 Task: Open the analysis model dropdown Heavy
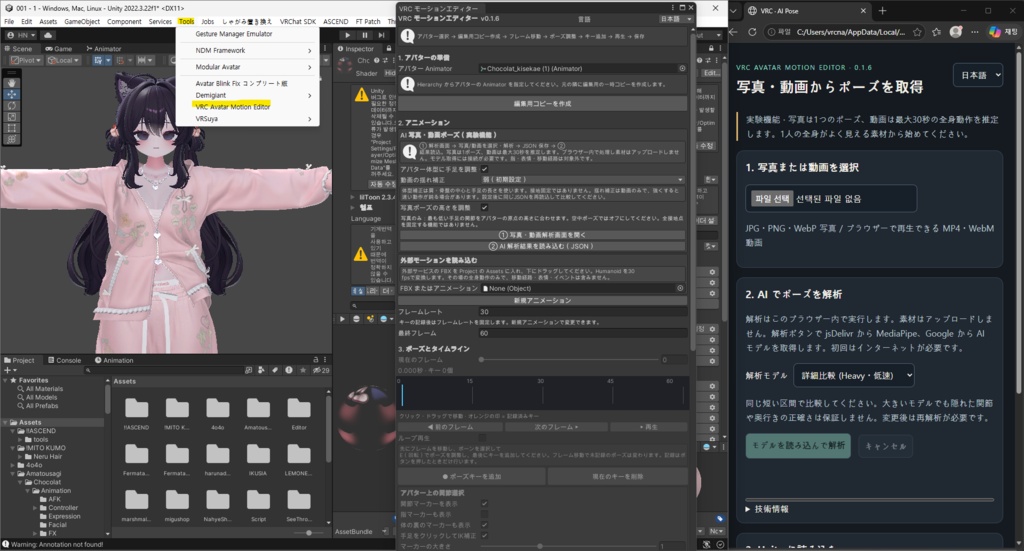click(x=854, y=375)
